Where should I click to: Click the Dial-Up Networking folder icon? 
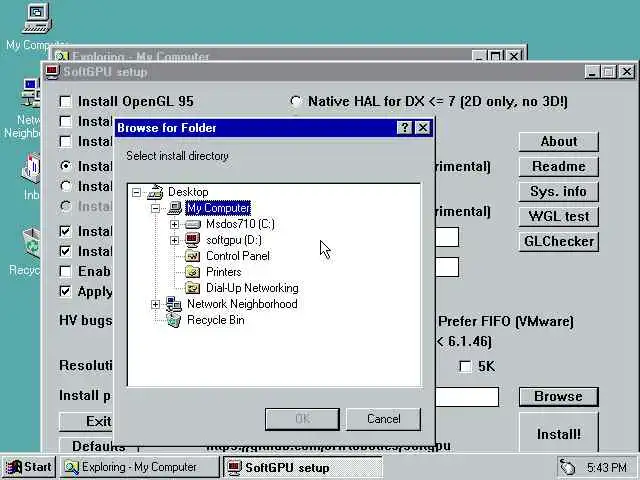coord(193,288)
